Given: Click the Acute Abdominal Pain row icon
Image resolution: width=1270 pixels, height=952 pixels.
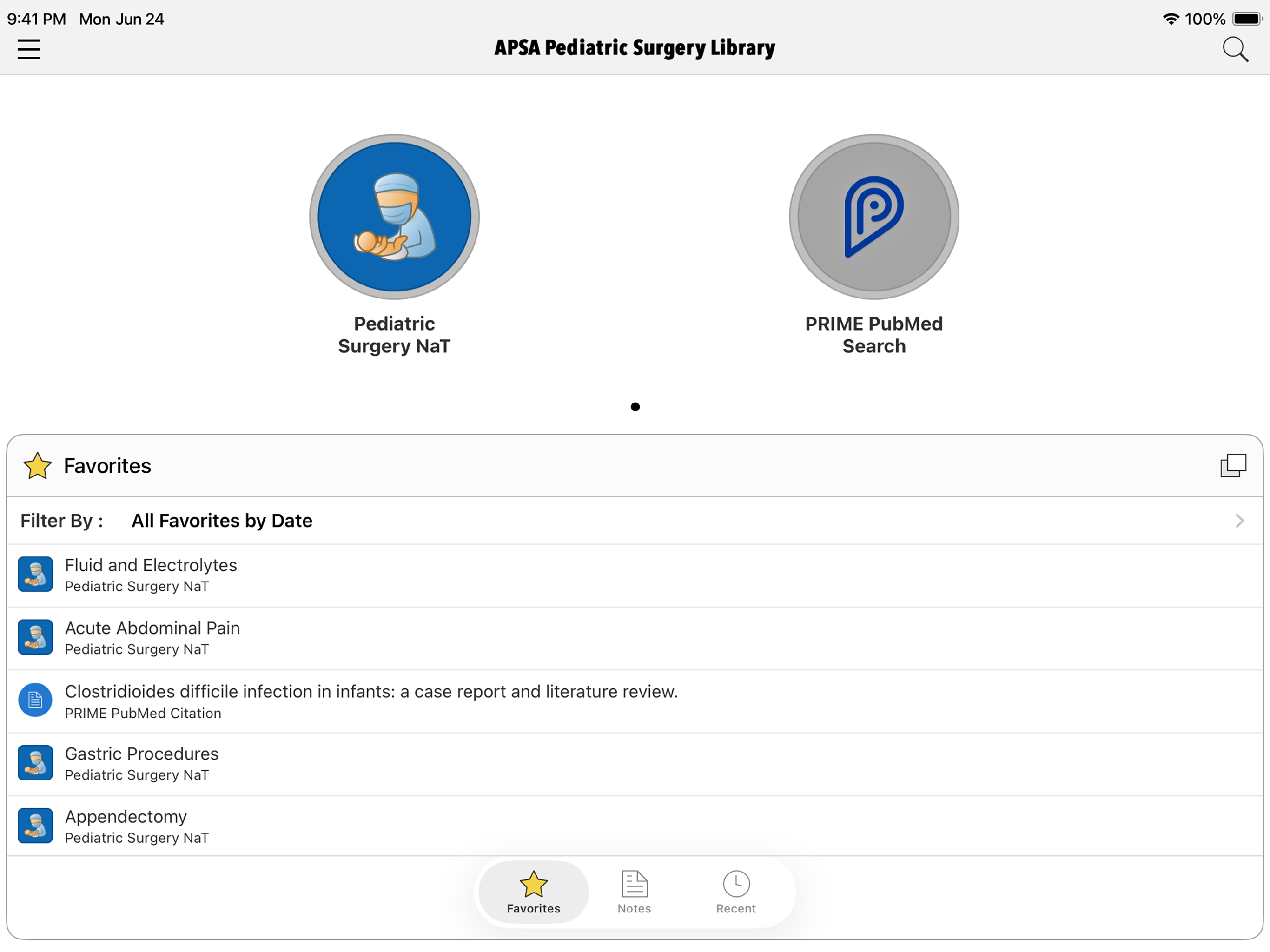Looking at the screenshot, I should [x=35, y=637].
